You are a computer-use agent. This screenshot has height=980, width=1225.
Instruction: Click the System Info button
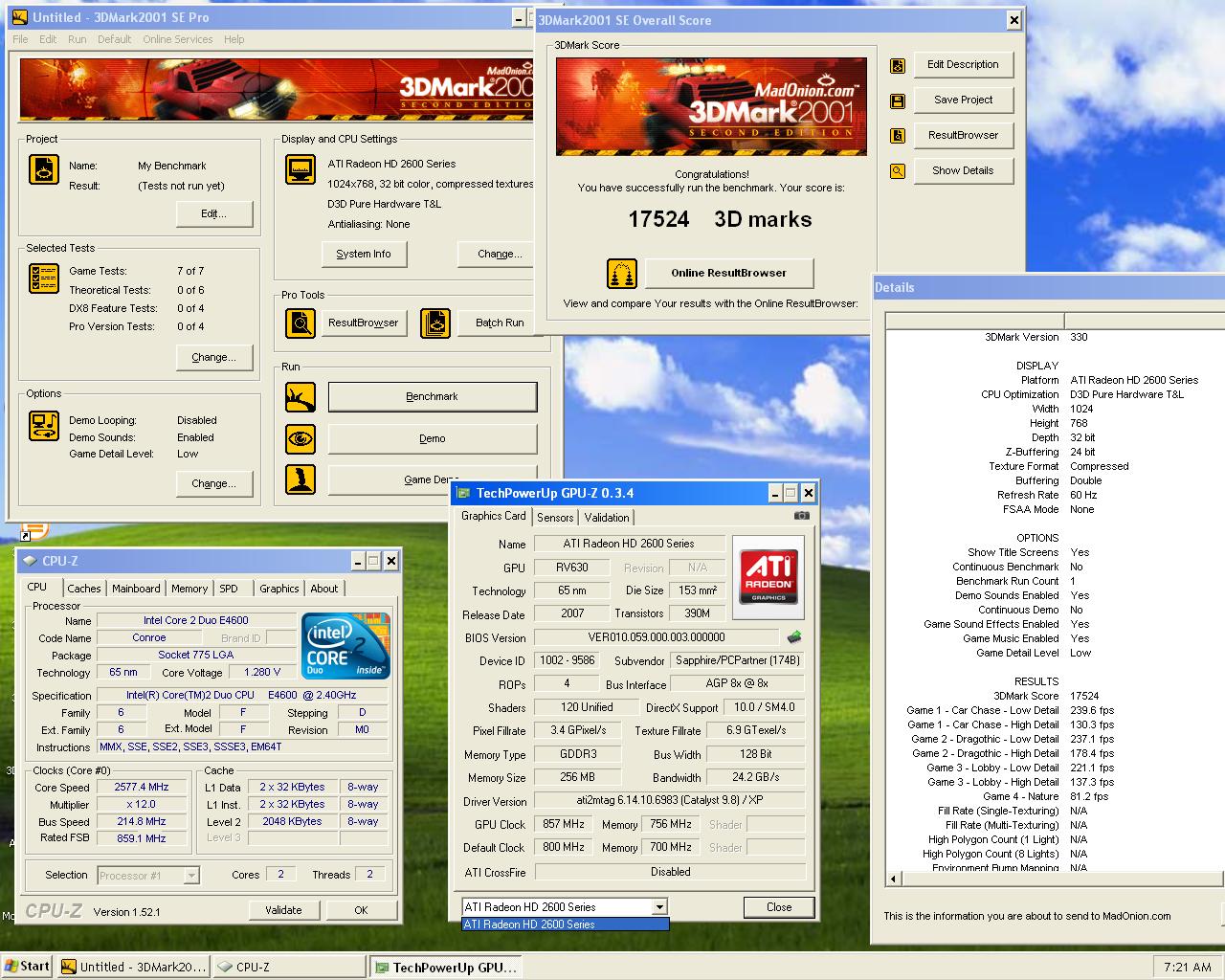[364, 254]
